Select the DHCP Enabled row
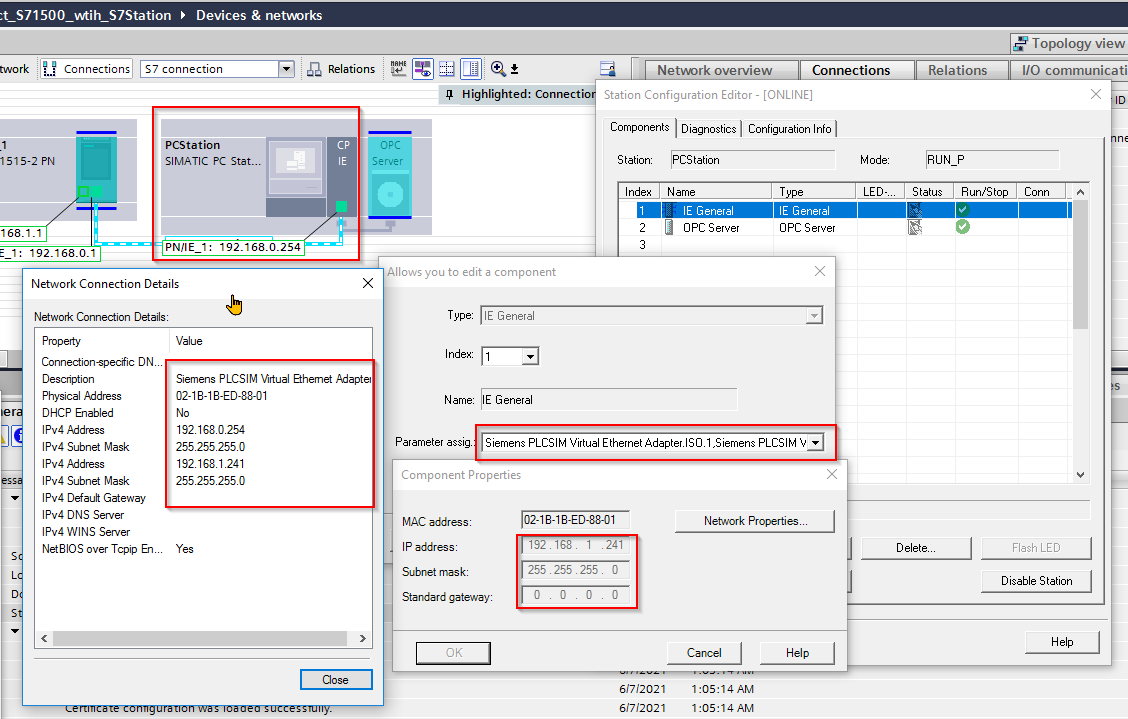1128x719 pixels. (x=204, y=413)
